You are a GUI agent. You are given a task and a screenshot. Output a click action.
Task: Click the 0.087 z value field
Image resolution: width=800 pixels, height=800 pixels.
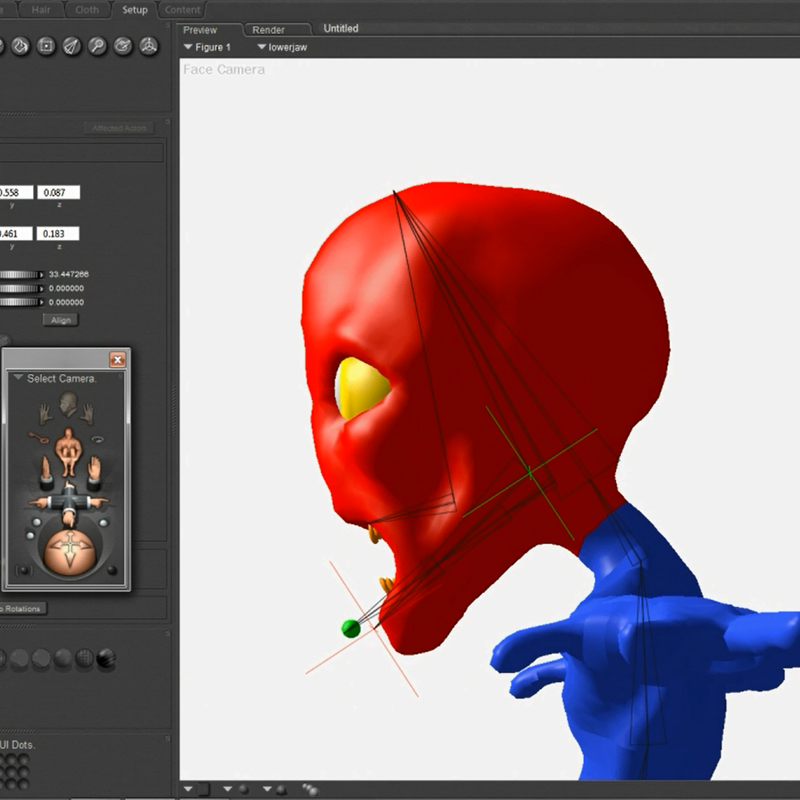point(58,192)
